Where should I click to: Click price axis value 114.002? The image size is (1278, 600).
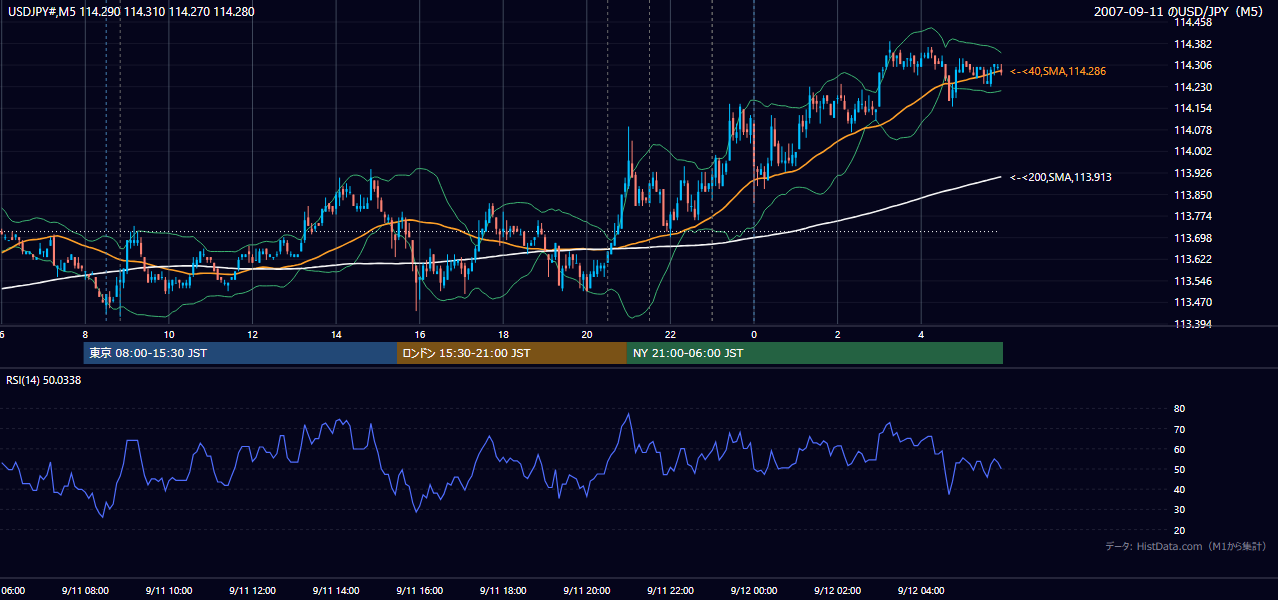click(x=1192, y=151)
